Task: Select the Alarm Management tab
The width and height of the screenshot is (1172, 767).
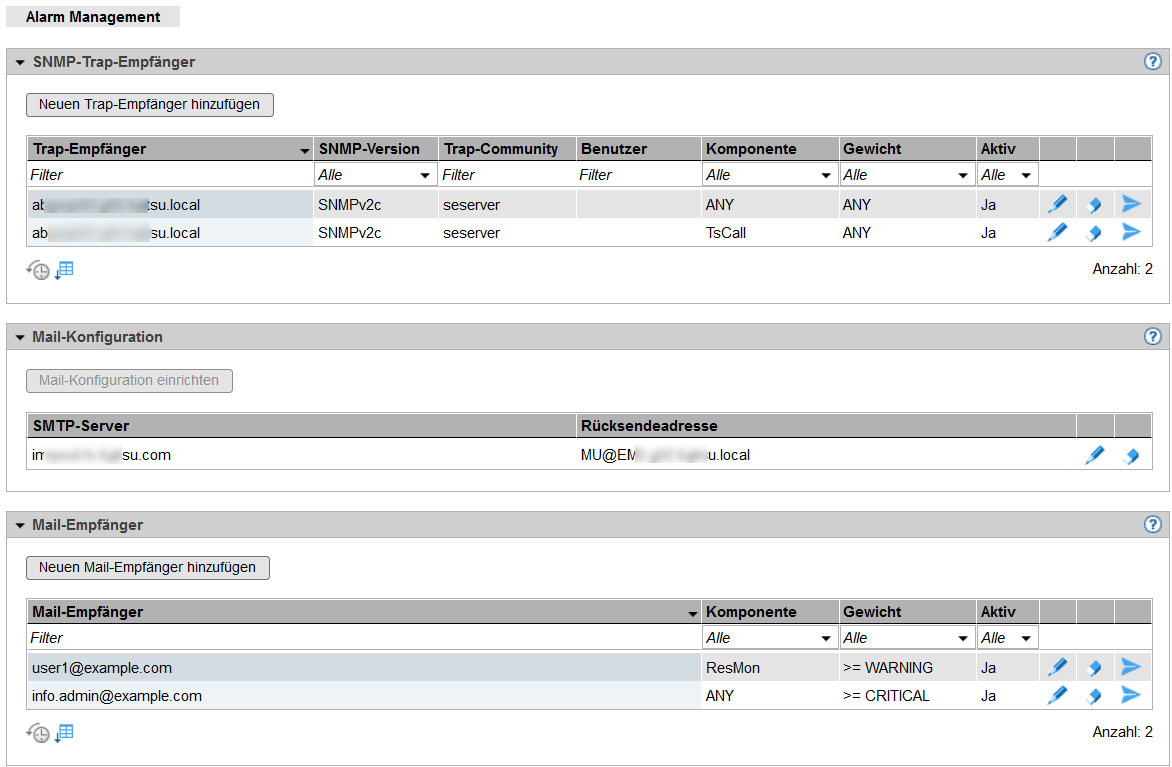Action: [93, 17]
